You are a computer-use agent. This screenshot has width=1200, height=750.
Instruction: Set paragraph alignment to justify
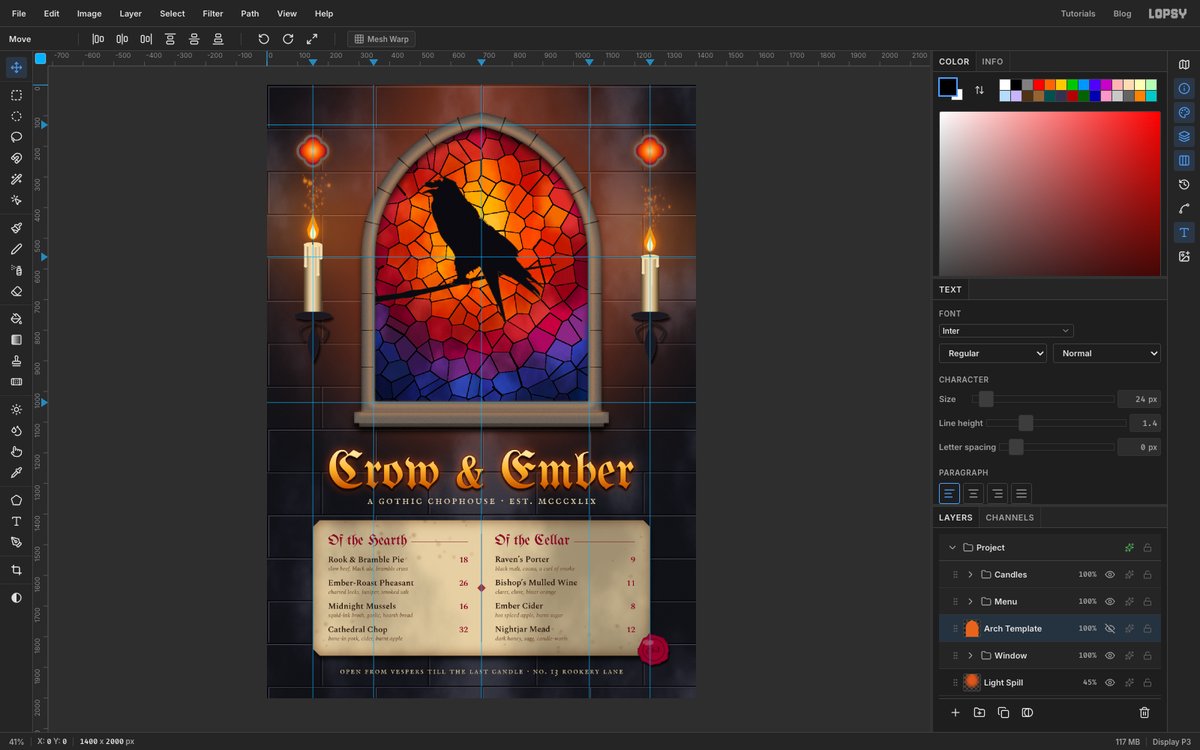pos(1021,494)
